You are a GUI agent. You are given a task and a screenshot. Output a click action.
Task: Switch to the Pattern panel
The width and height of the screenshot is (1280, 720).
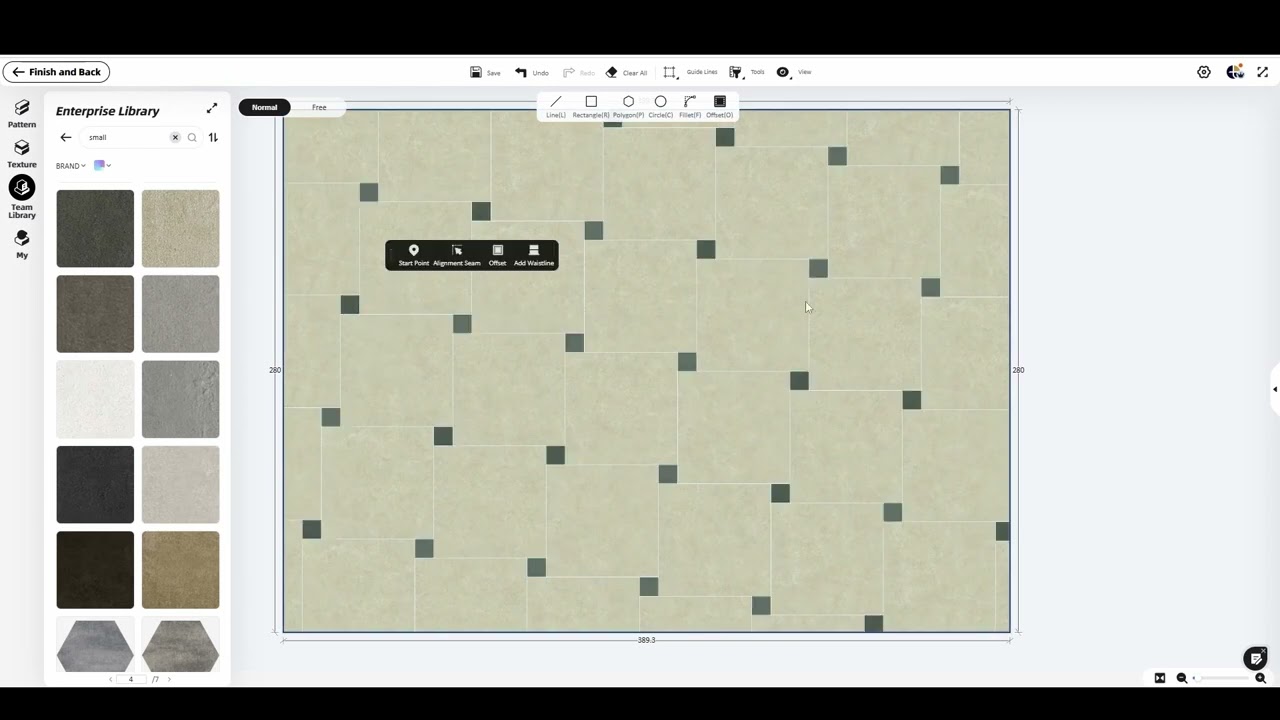click(x=22, y=114)
